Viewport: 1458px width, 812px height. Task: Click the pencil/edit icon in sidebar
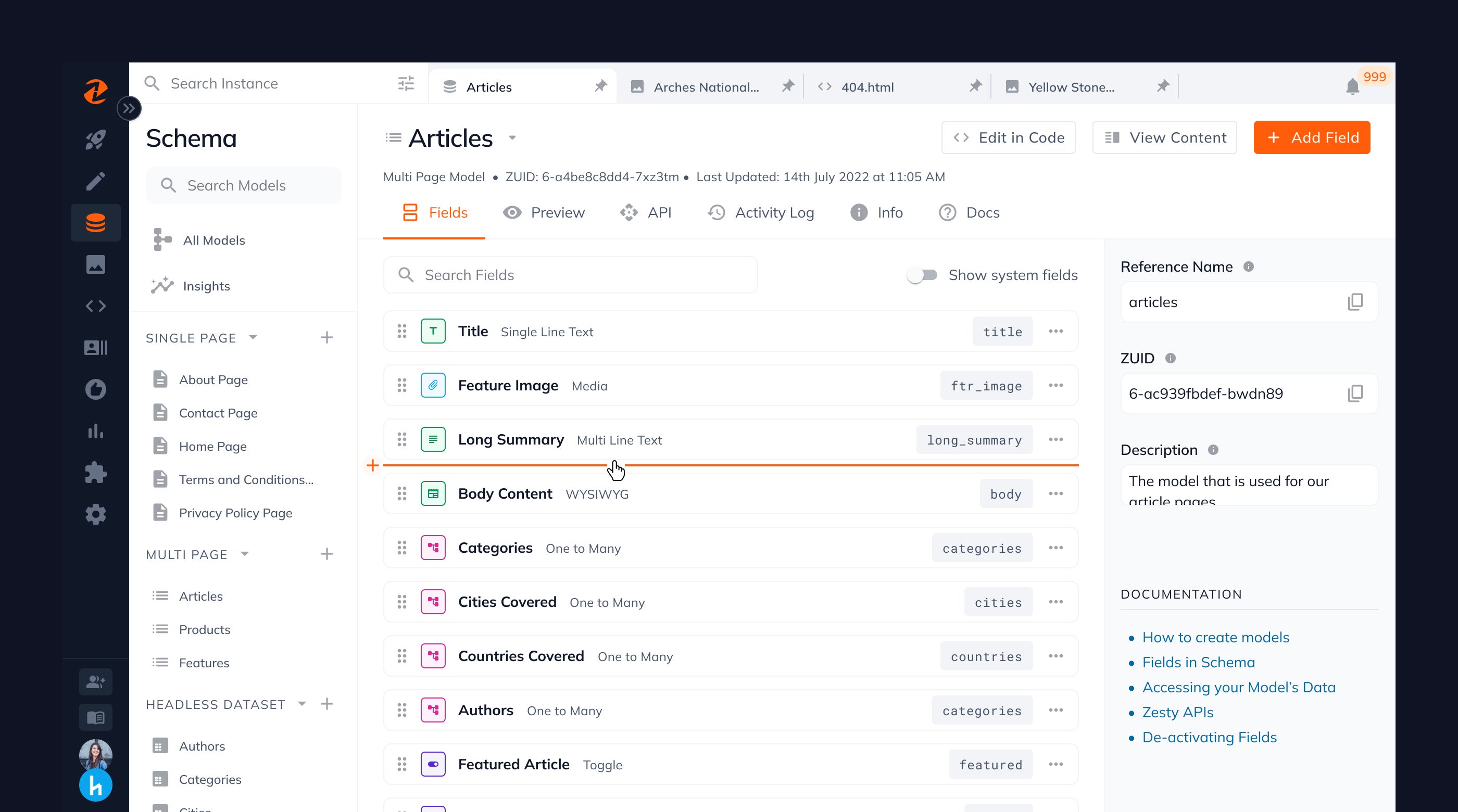coord(95,181)
